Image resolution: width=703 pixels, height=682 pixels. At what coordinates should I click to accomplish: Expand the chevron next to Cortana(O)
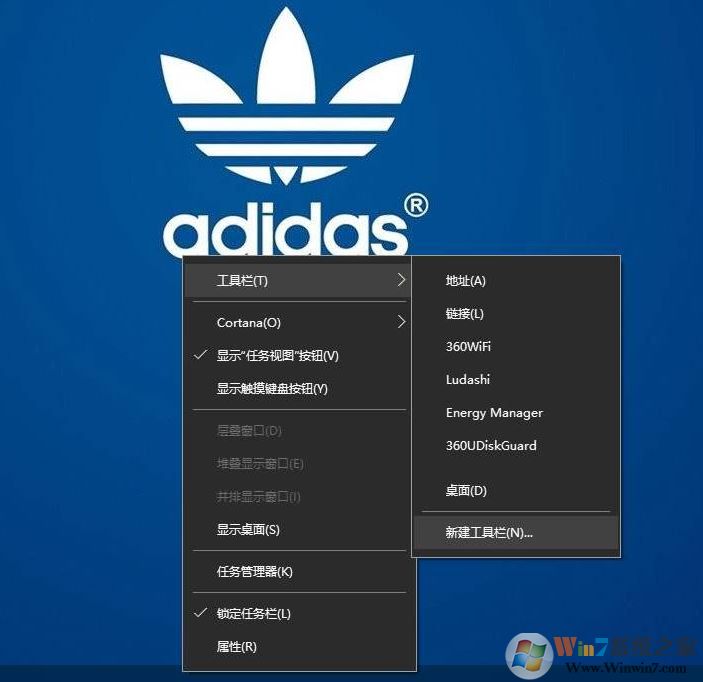pos(401,321)
